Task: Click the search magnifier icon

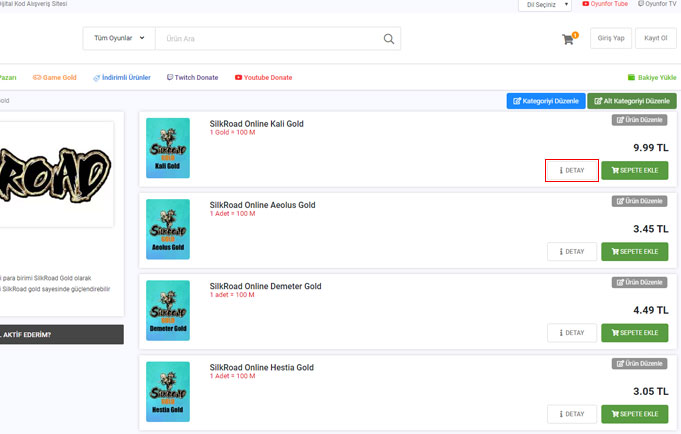Action: 389,39
